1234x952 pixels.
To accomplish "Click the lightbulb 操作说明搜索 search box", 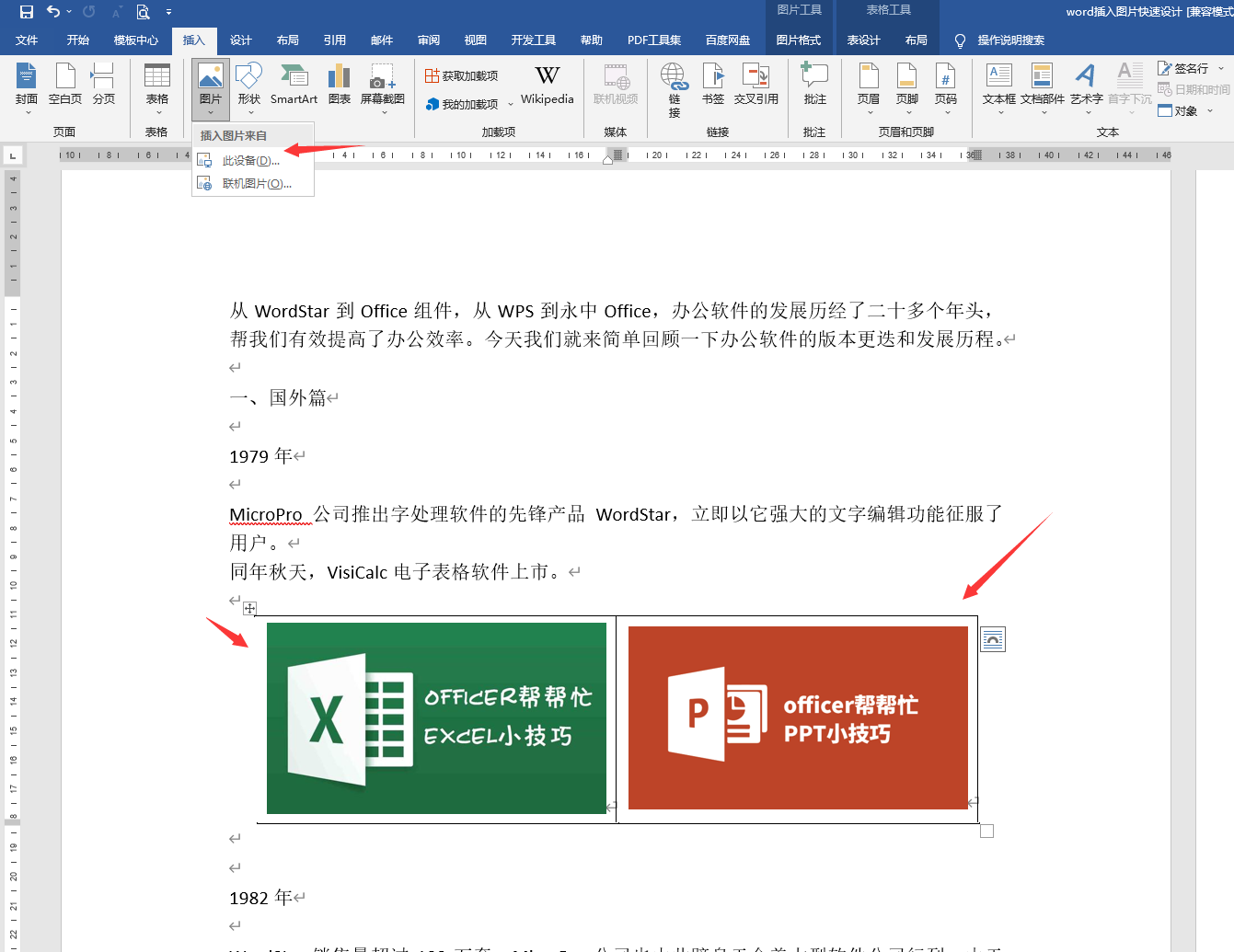I will point(1000,40).
